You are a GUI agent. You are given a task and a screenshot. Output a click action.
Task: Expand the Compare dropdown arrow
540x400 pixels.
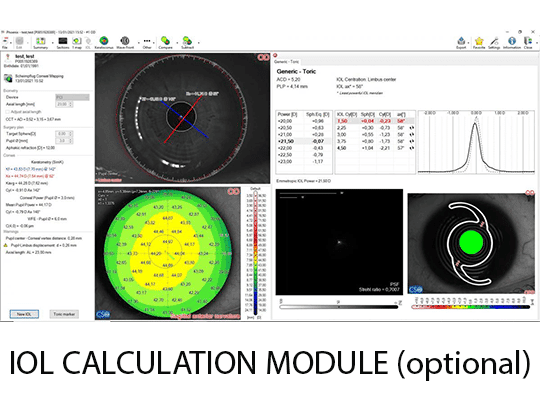pos(177,43)
